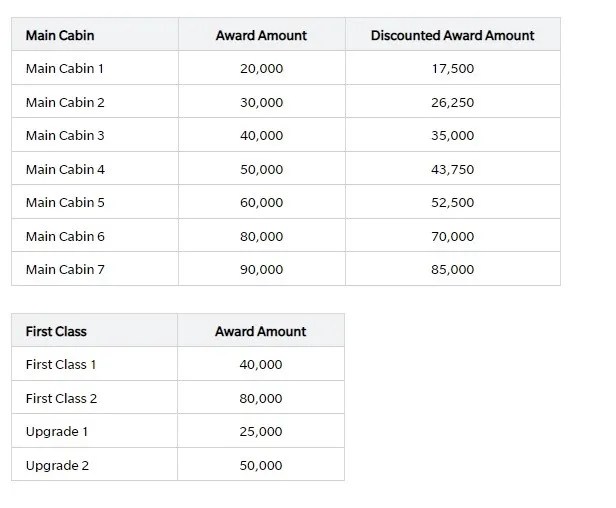Select the Main Cabin 5 row label
616x508 pixels.
(65, 202)
